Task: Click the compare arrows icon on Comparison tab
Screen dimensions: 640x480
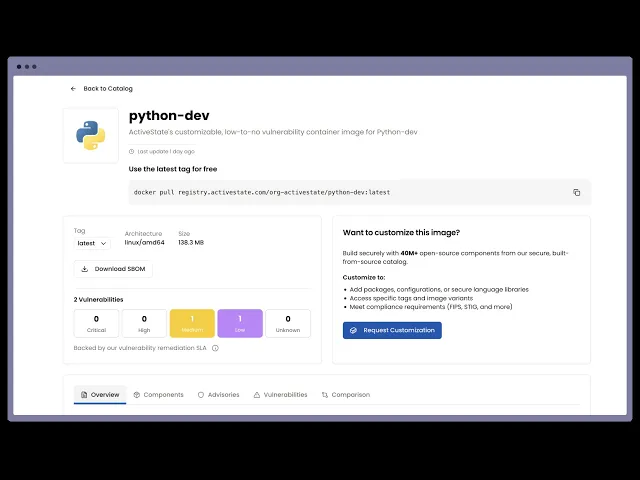Action: [x=324, y=395]
